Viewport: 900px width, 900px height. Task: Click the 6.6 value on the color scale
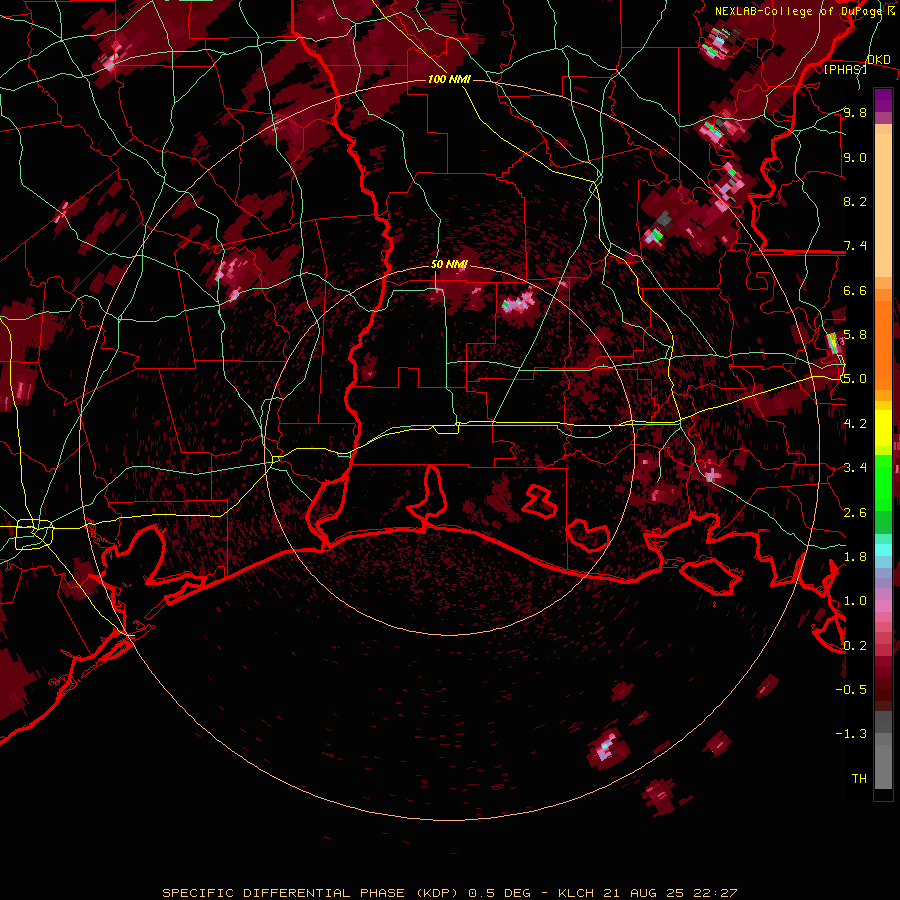click(x=855, y=290)
